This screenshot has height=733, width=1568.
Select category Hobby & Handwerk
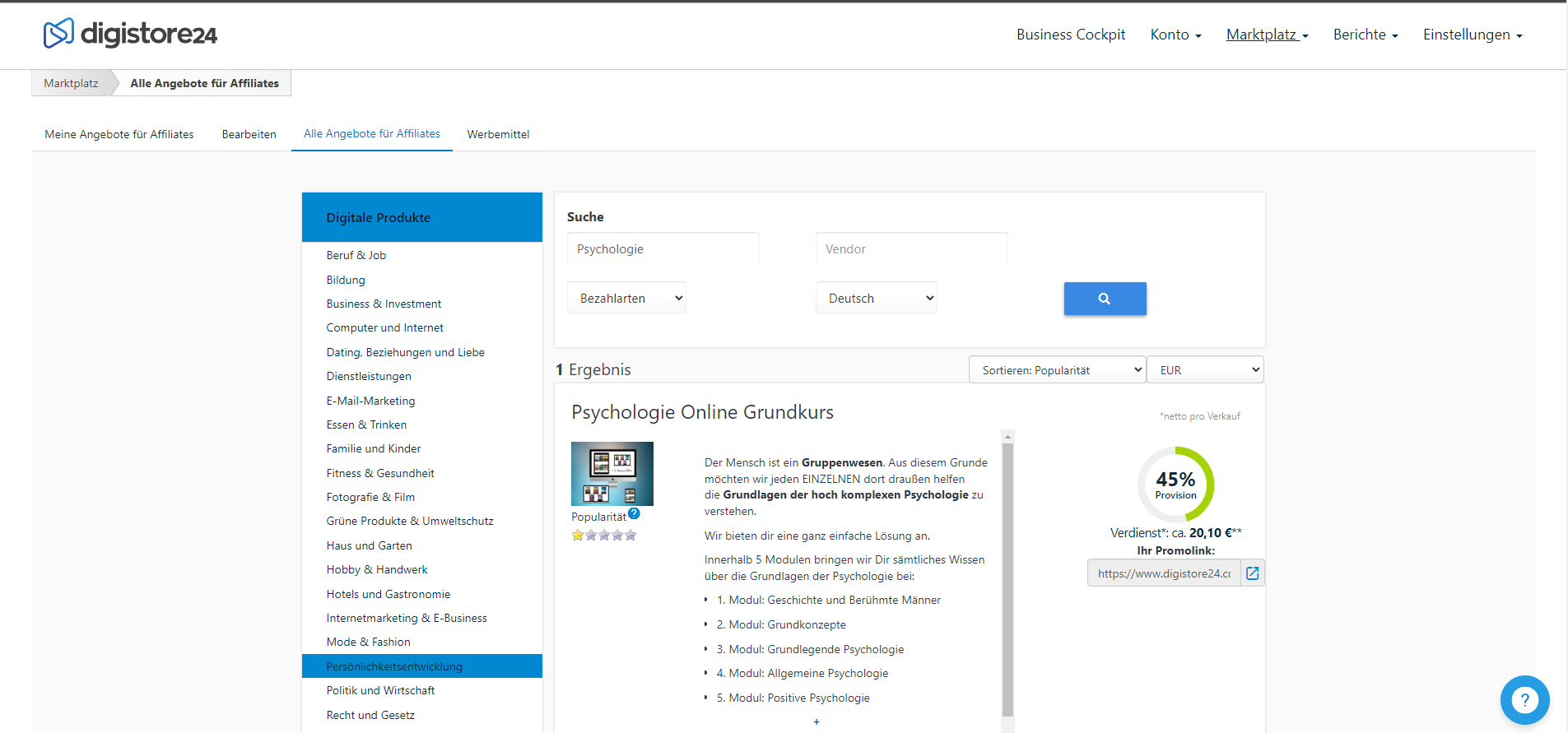[x=377, y=569]
